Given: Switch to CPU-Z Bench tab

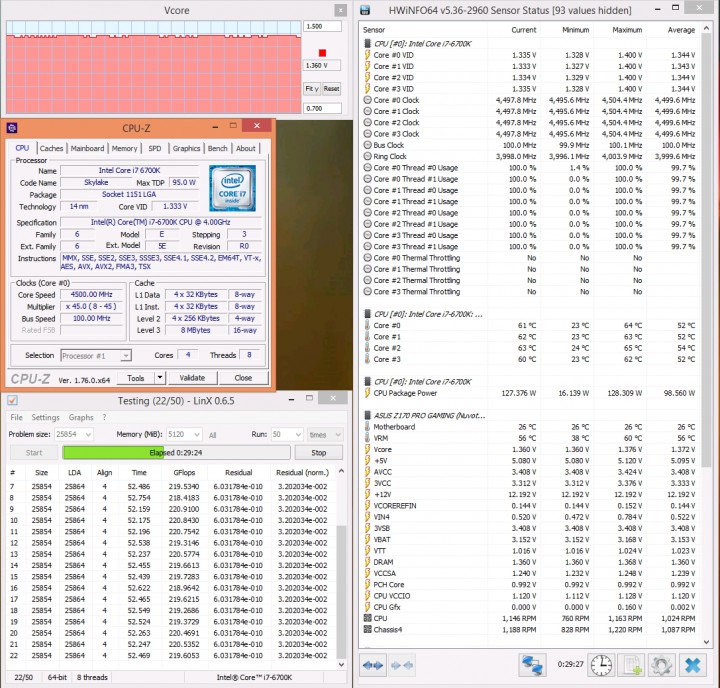Looking at the screenshot, I should pos(218,148).
